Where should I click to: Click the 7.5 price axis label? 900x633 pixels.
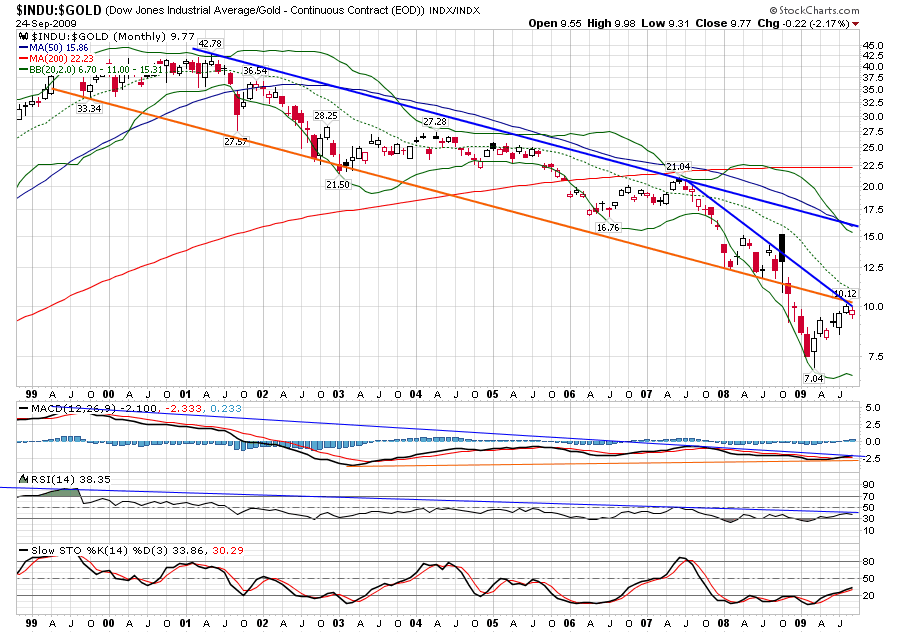pos(875,356)
